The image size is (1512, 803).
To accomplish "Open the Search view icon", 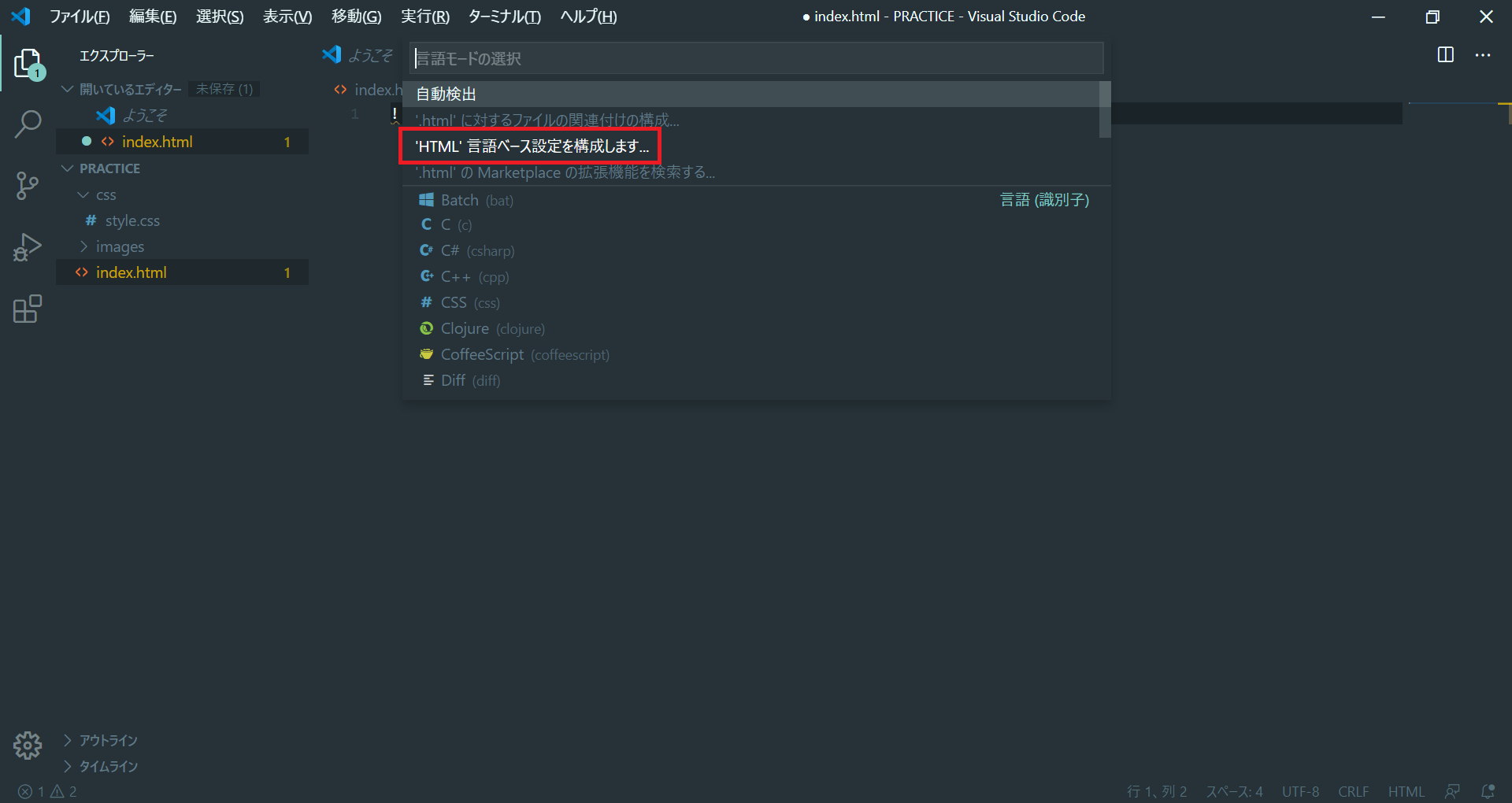I will coord(28,124).
